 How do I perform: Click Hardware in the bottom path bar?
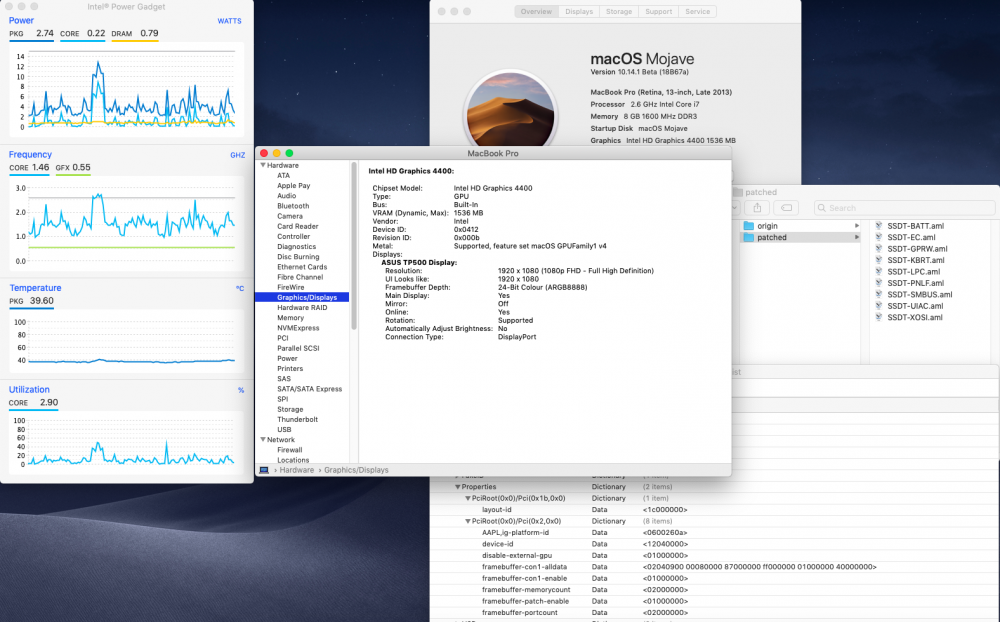pyautogui.click(x=297, y=470)
